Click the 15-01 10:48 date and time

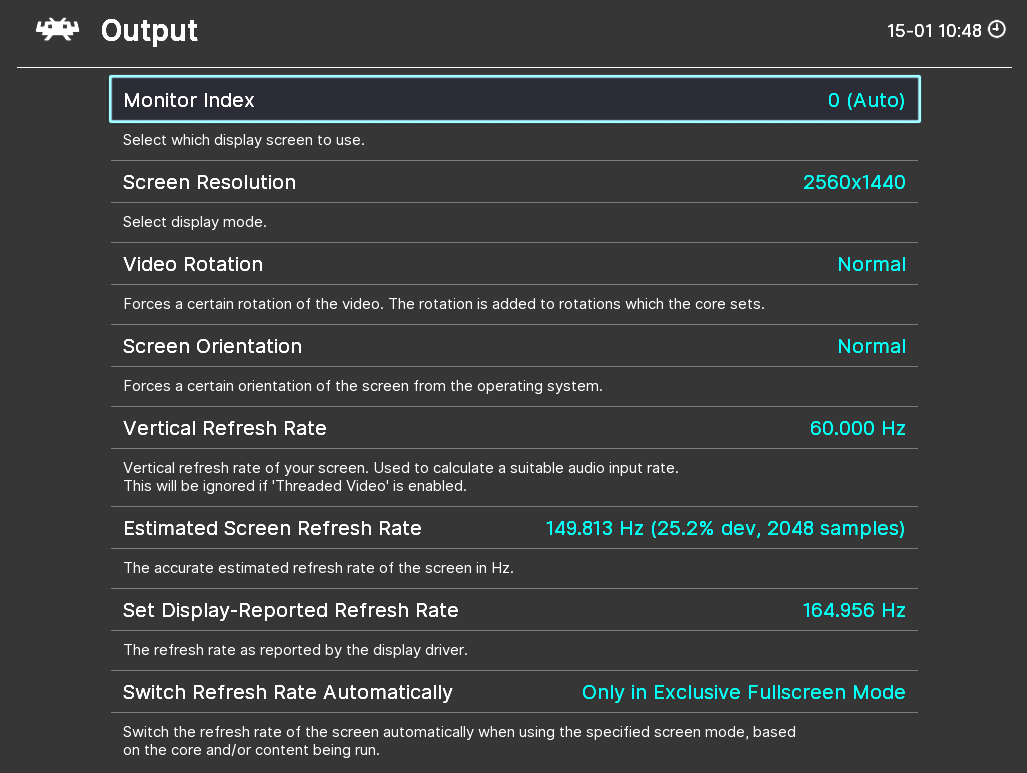934,31
